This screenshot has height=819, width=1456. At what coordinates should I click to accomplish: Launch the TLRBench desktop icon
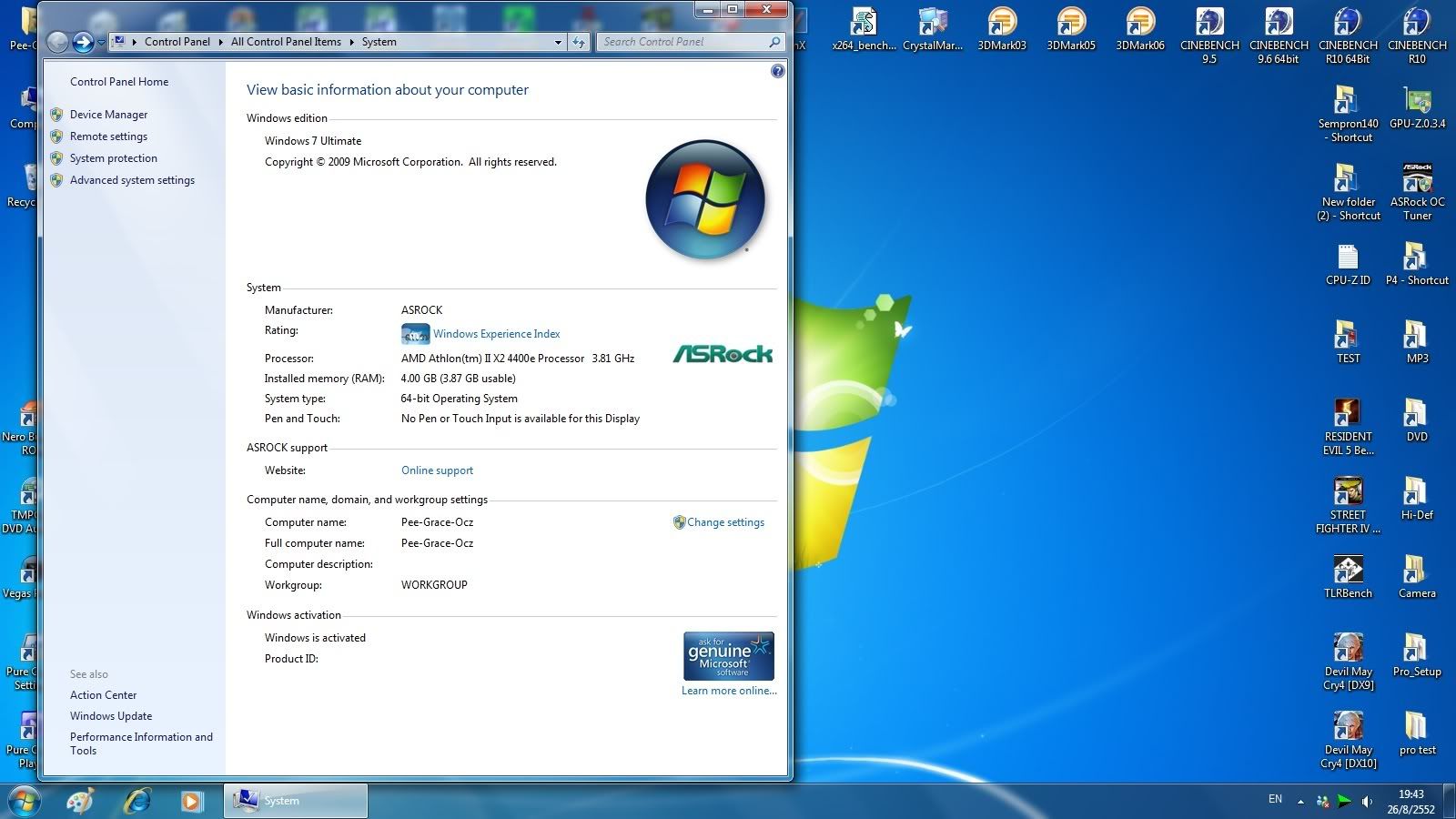click(x=1348, y=577)
